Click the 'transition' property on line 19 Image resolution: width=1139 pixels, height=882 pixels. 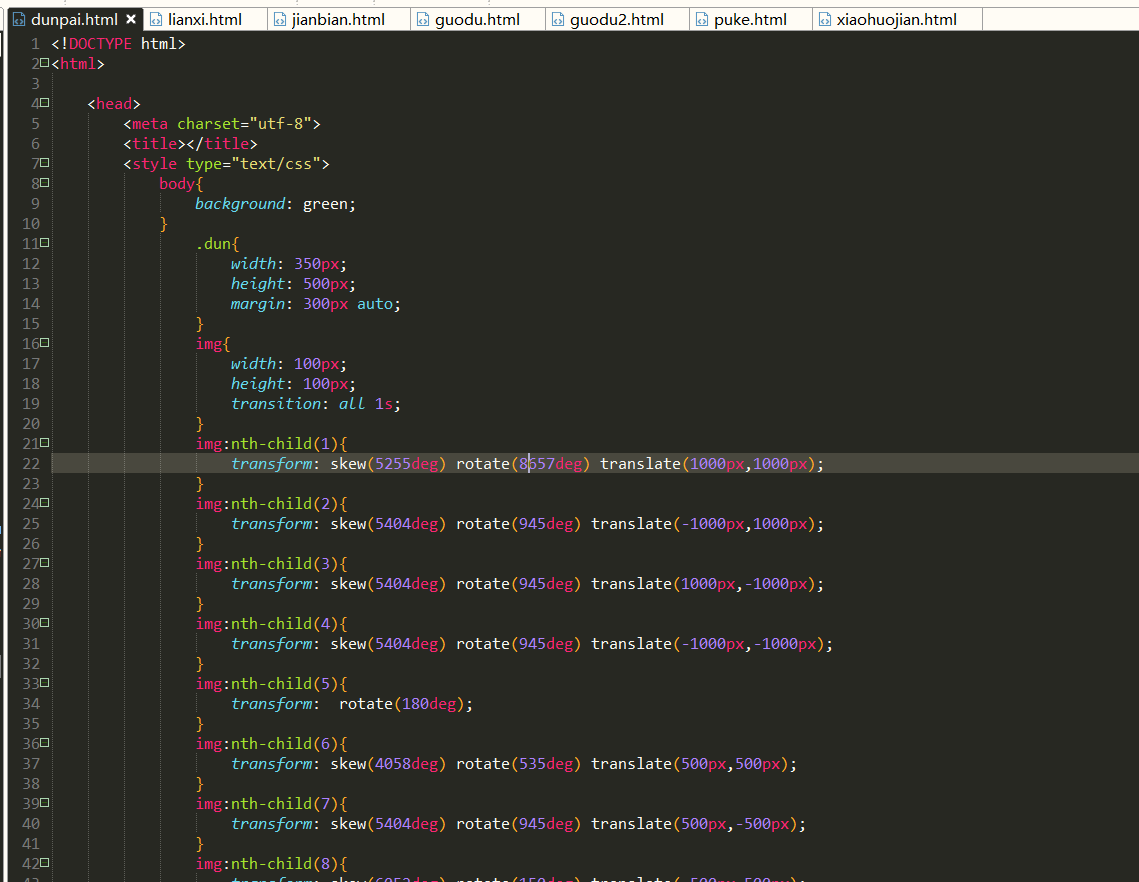click(x=275, y=403)
